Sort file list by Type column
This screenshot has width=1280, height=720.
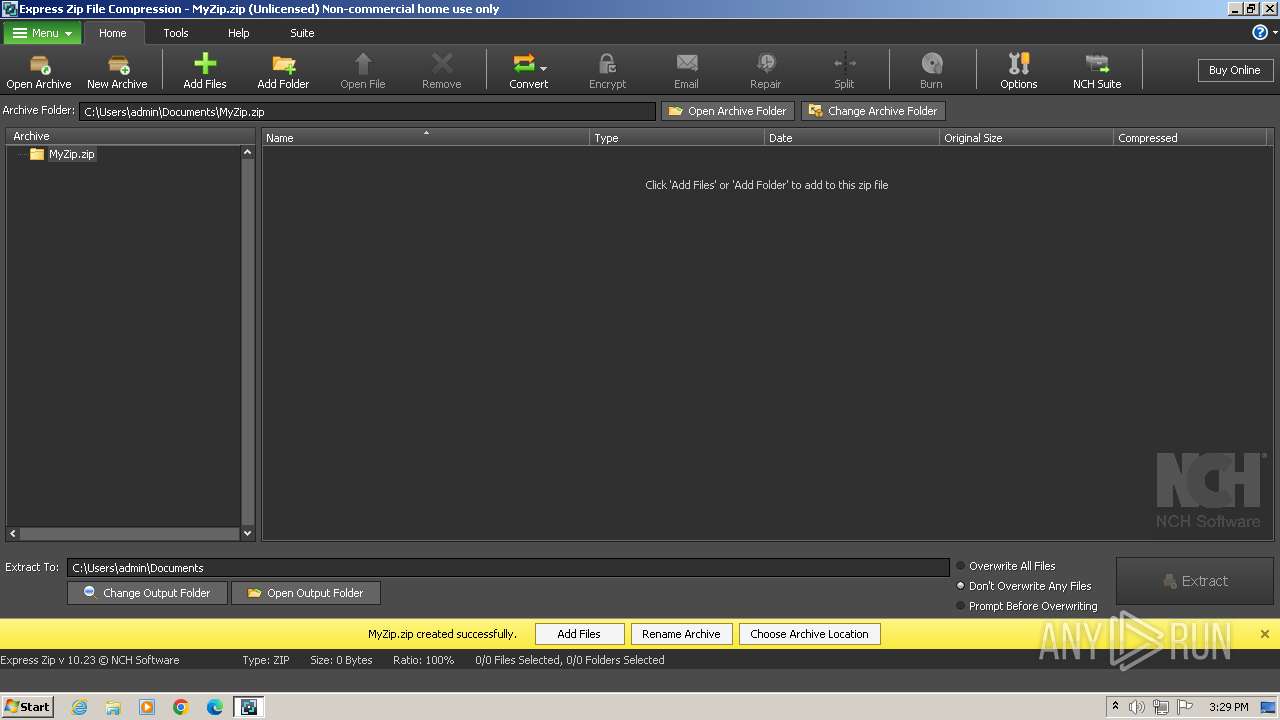pyautogui.click(x=677, y=138)
